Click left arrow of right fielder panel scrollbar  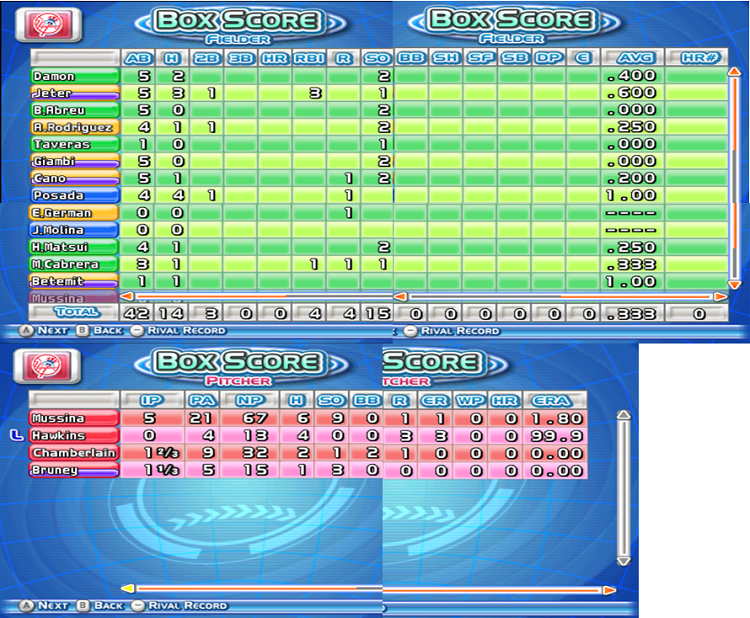tap(400, 297)
